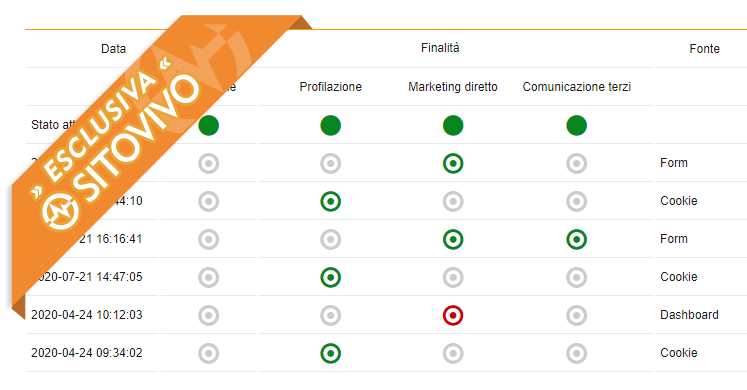The width and height of the screenshot is (747, 390).
Task: Click the orange Sitovivo logo on the ribbon
Action: (60, 210)
